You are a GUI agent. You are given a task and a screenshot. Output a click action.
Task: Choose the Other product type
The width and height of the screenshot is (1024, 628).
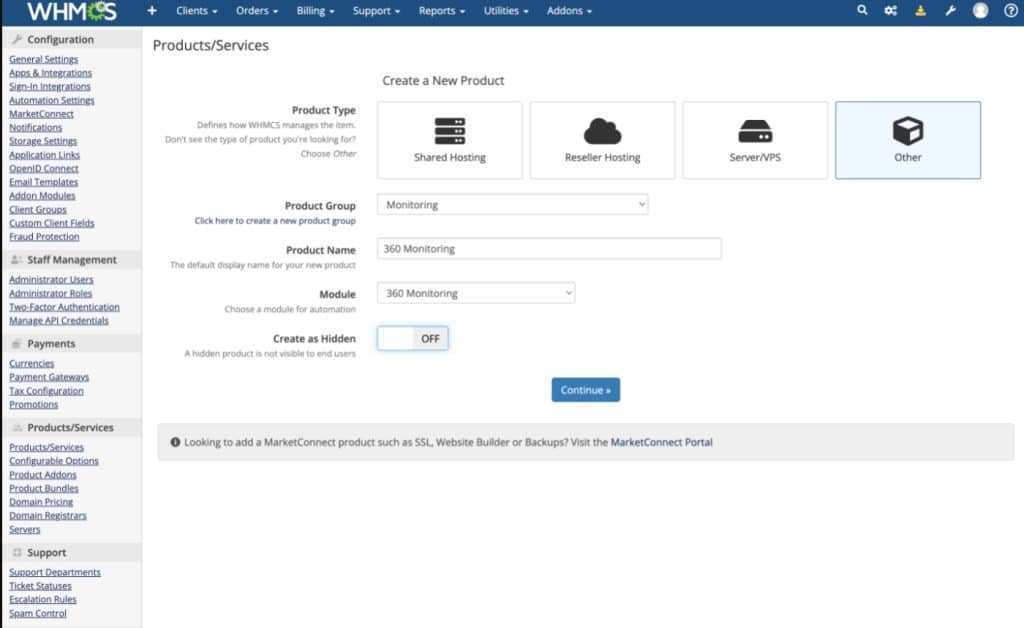tap(908, 140)
